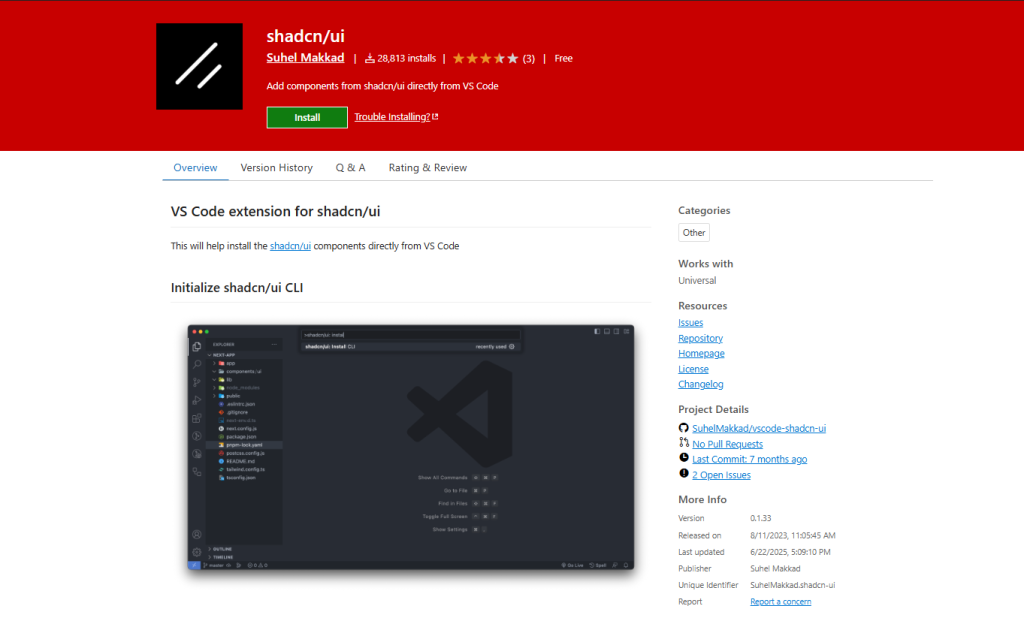Viewport: 1024px width, 618px height.
Task: Click the Free price label
Action: tap(563, 58)
